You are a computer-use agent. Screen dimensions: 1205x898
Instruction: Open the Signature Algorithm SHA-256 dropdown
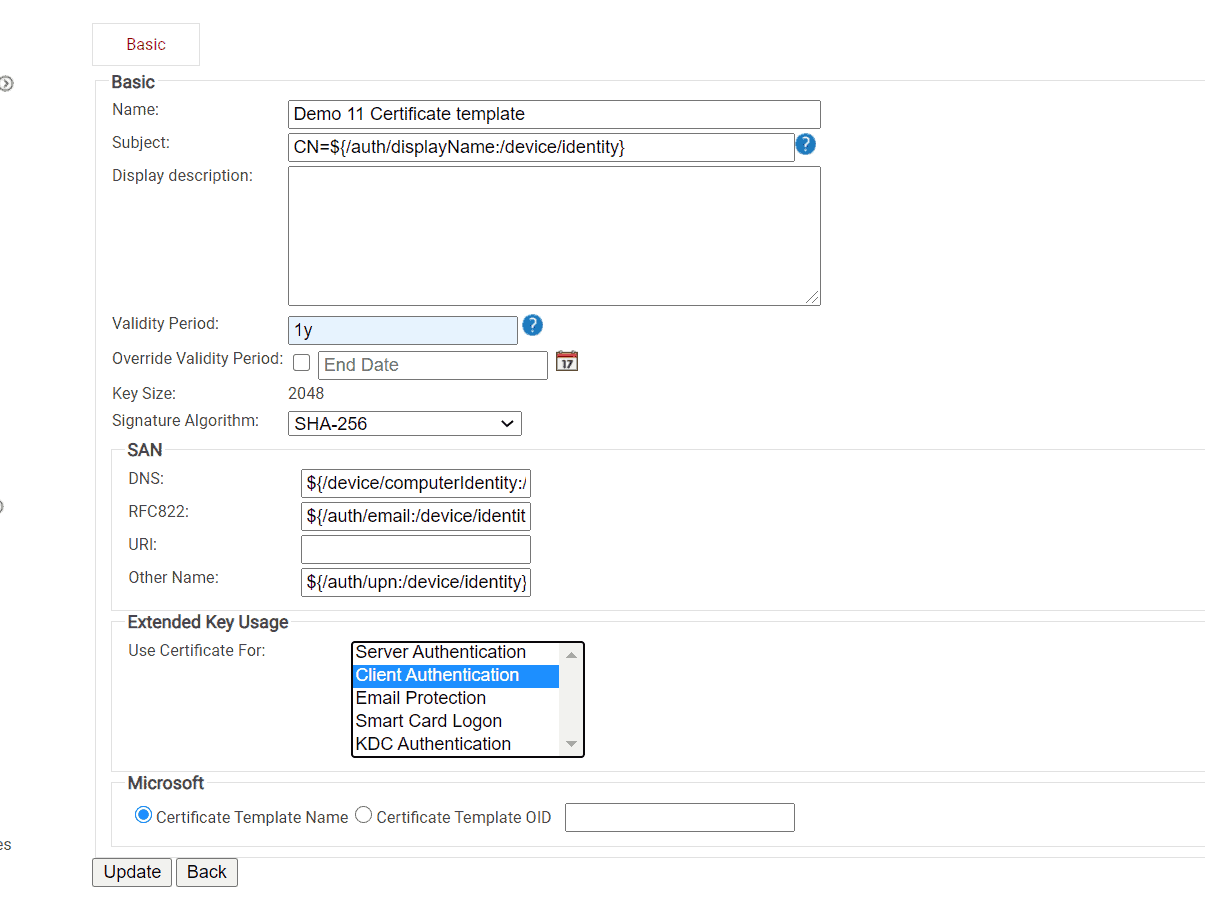tap(405, 424)
